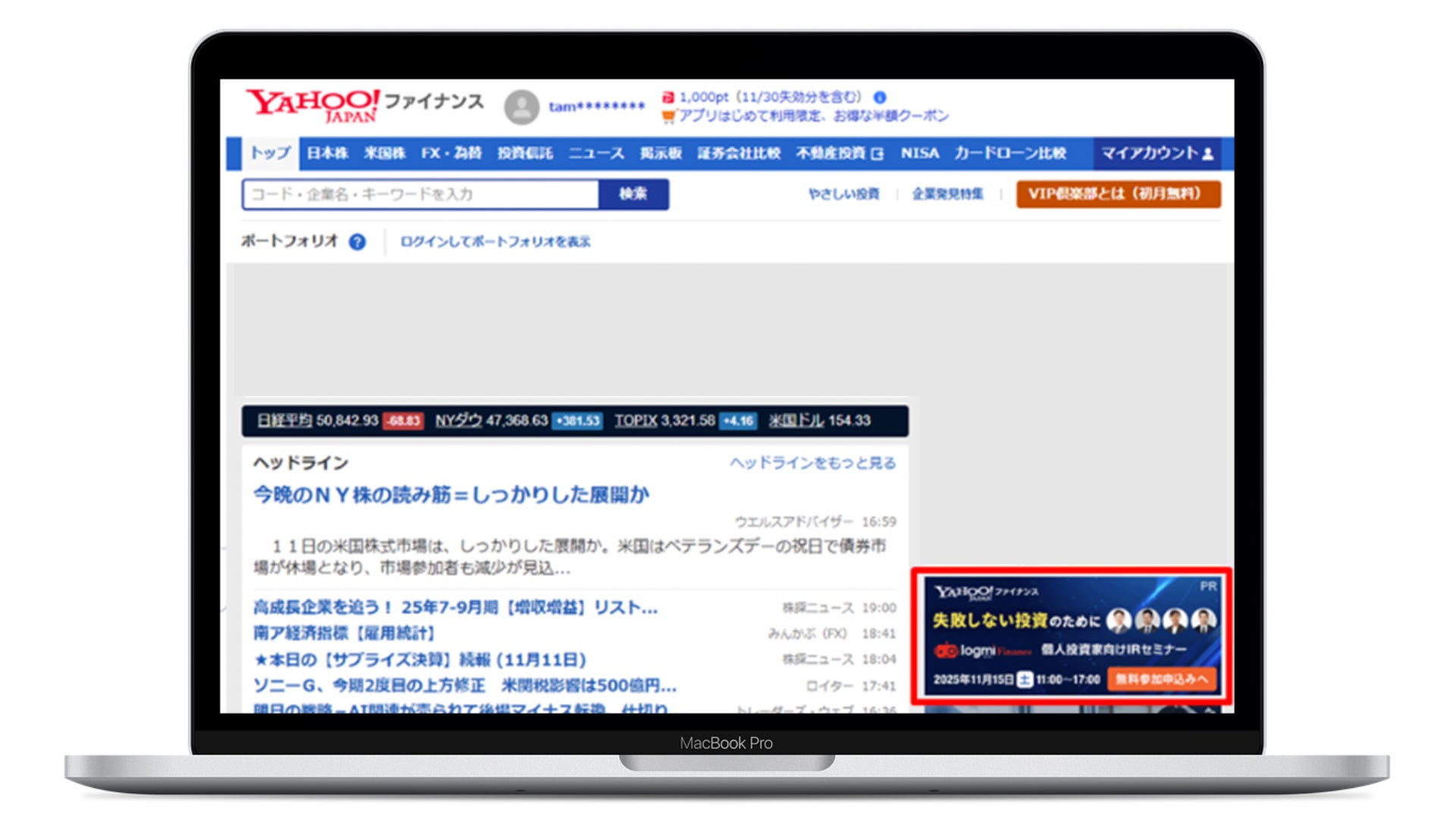Click the external link icon next to 不動産投資
Image resolution: width=1456 pixels, height=819 pixels.
877,154
